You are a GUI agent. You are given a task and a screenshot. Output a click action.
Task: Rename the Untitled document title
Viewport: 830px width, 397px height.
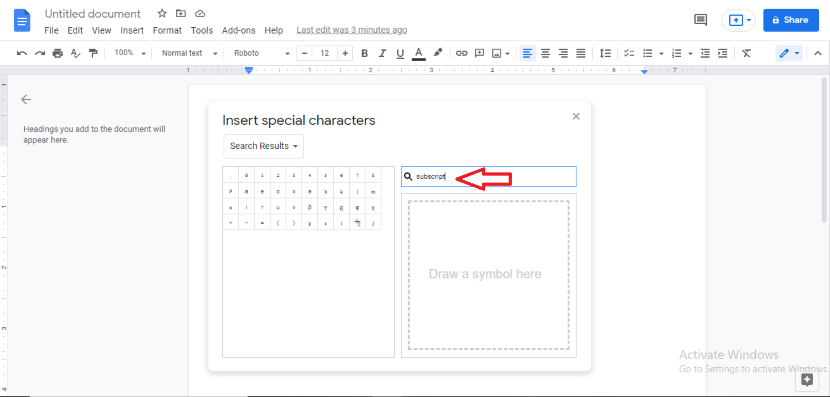click(93, 14)
